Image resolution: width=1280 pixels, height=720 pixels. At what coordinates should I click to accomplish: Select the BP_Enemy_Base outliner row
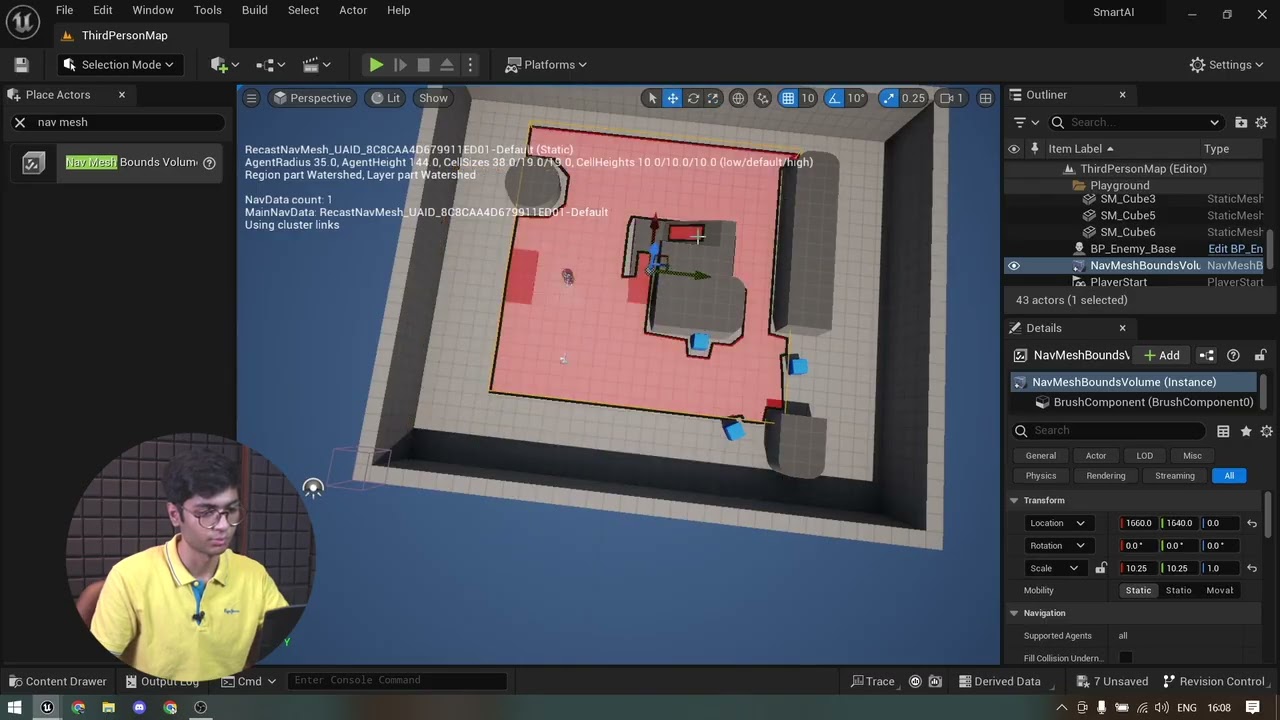[x=1133, y=249]
